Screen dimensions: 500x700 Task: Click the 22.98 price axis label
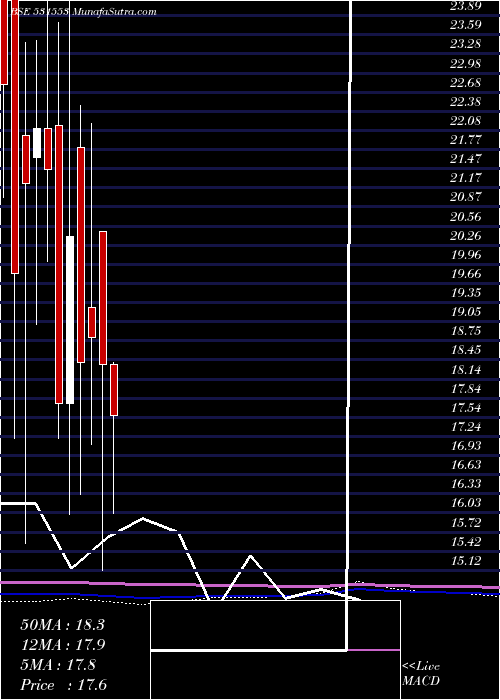(x=465, y=63)
